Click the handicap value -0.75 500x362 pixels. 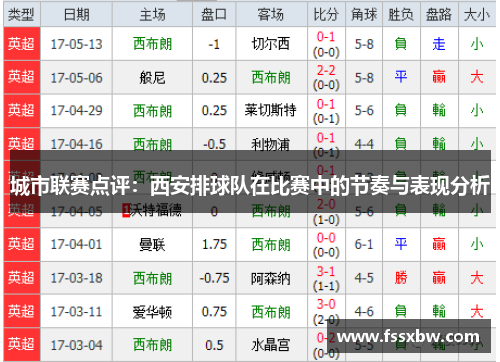pos(214,278)
